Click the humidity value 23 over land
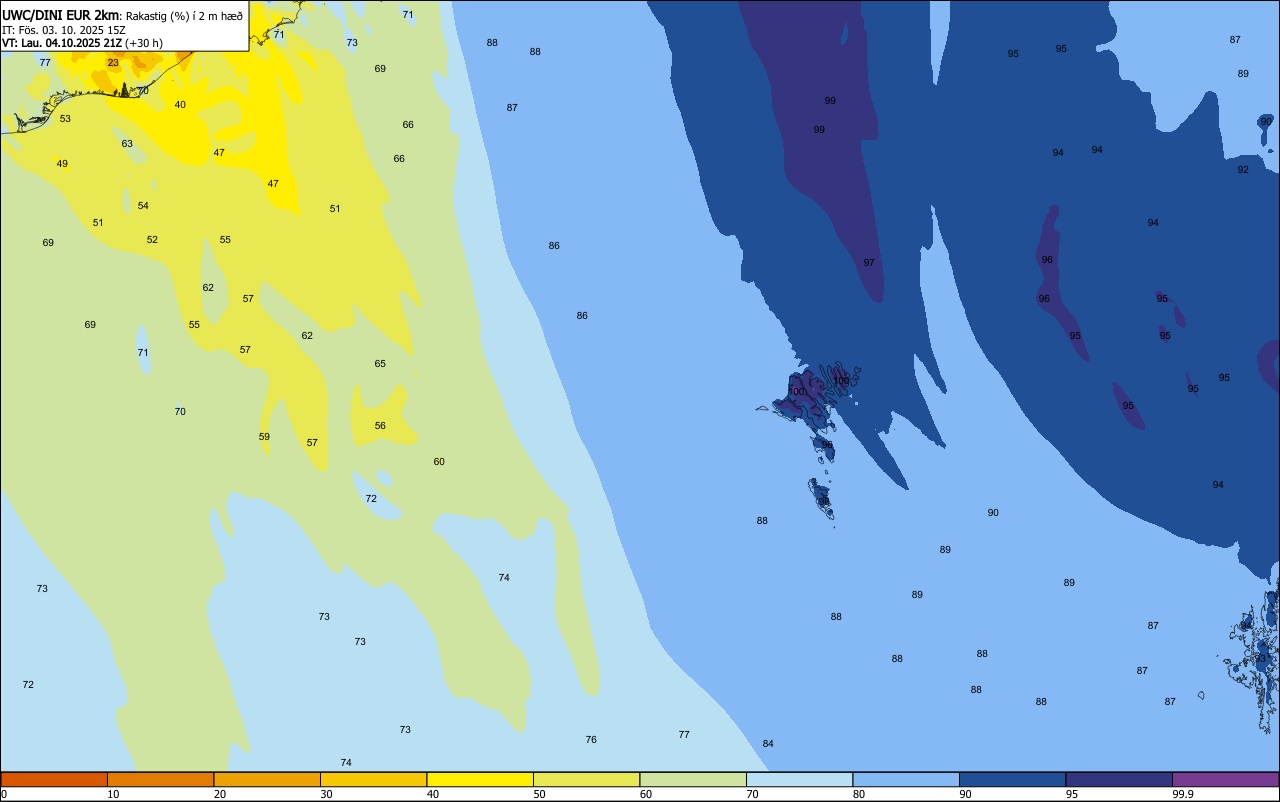Viewport: 1280px width, 802px height. [113, 62]
